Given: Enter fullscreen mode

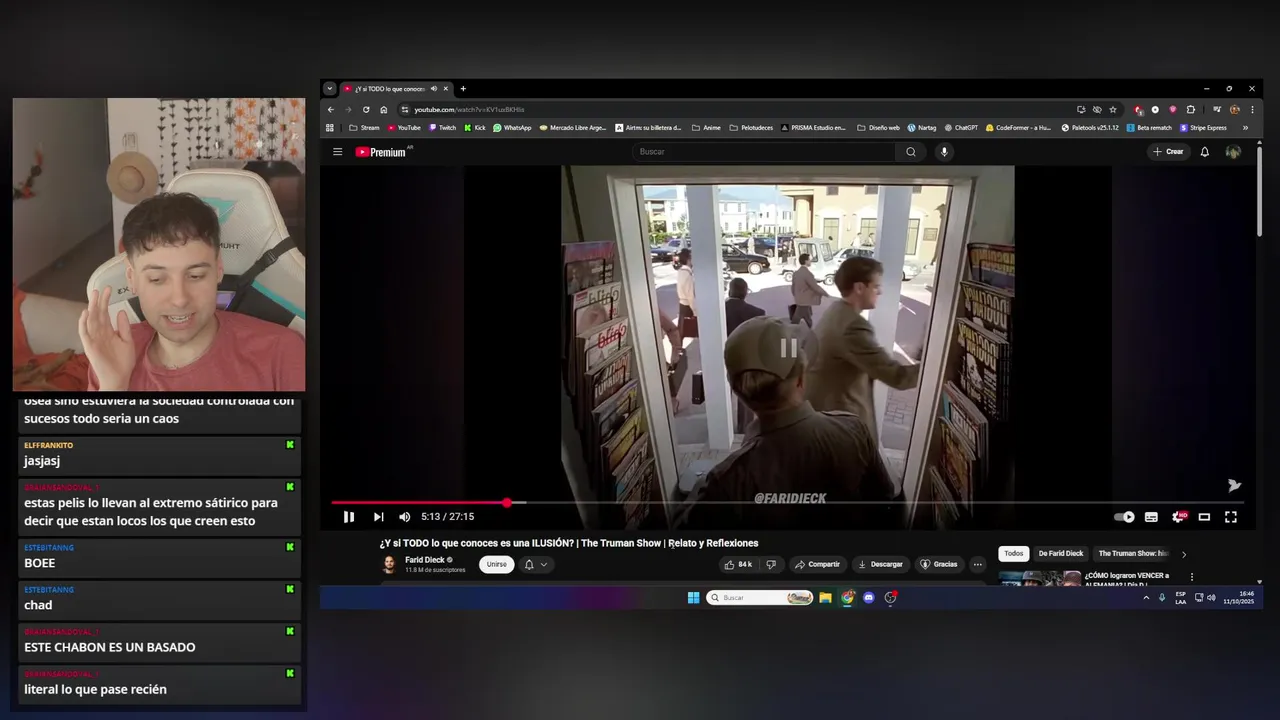Looking at the screenshot, I should 1231,517.
